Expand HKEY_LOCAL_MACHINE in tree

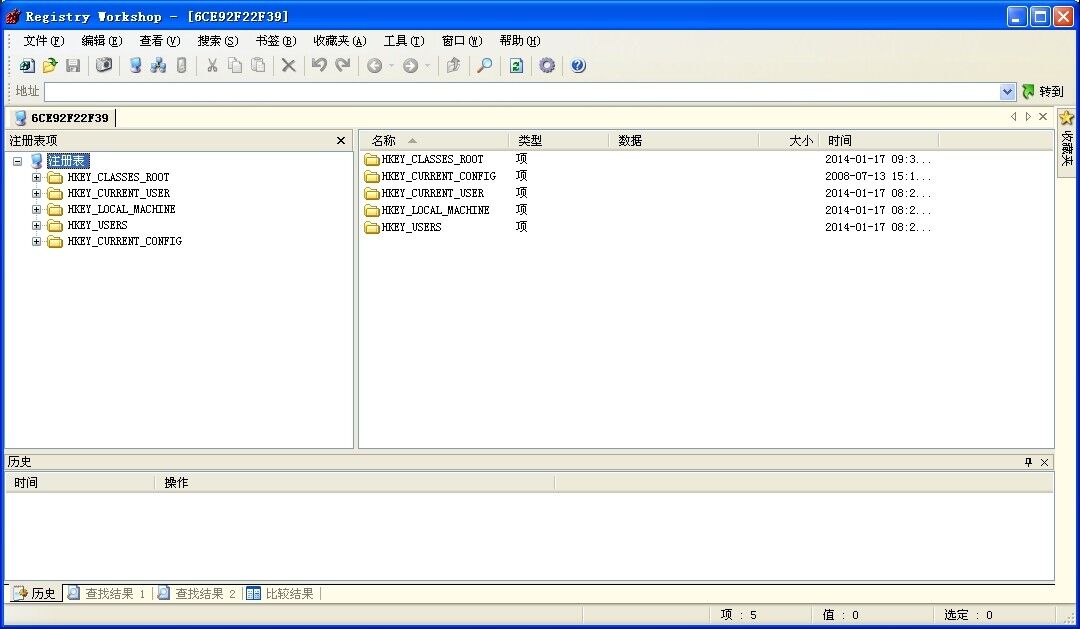[x=37, y=209]
